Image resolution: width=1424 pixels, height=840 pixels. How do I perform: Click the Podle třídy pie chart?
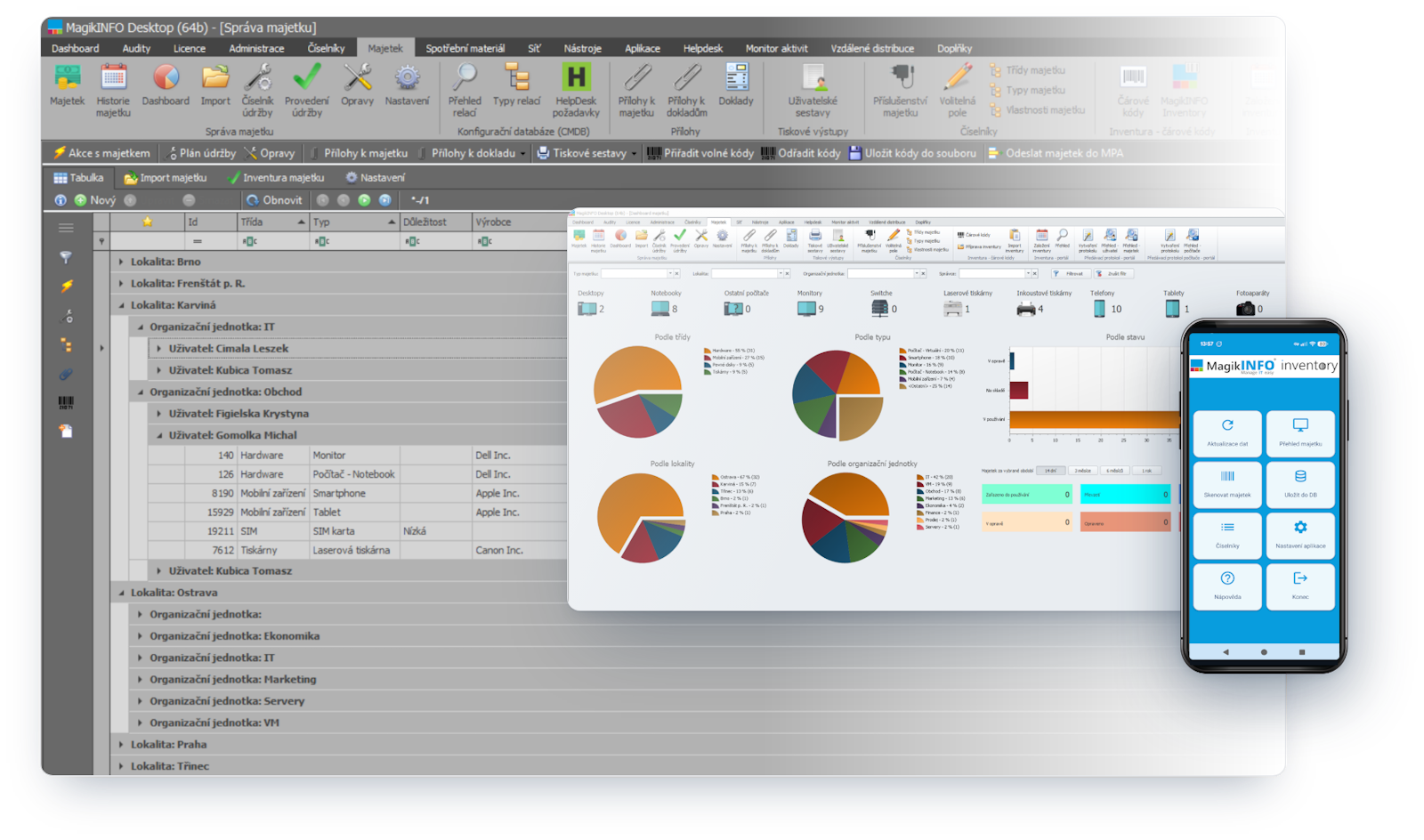pyautogui.click(x=638, y=392)
